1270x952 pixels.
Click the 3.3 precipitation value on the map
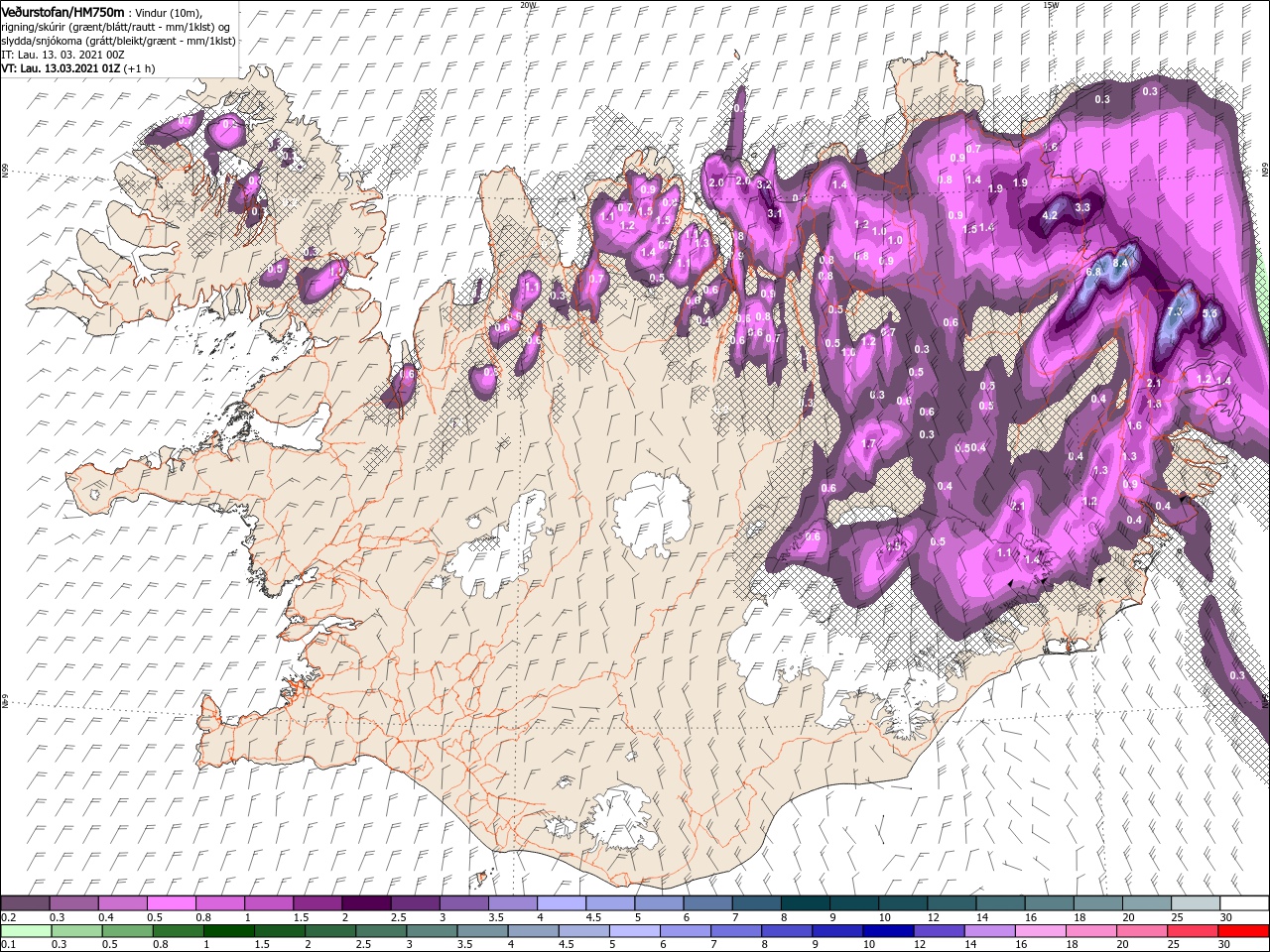[x=1082, y=207]
